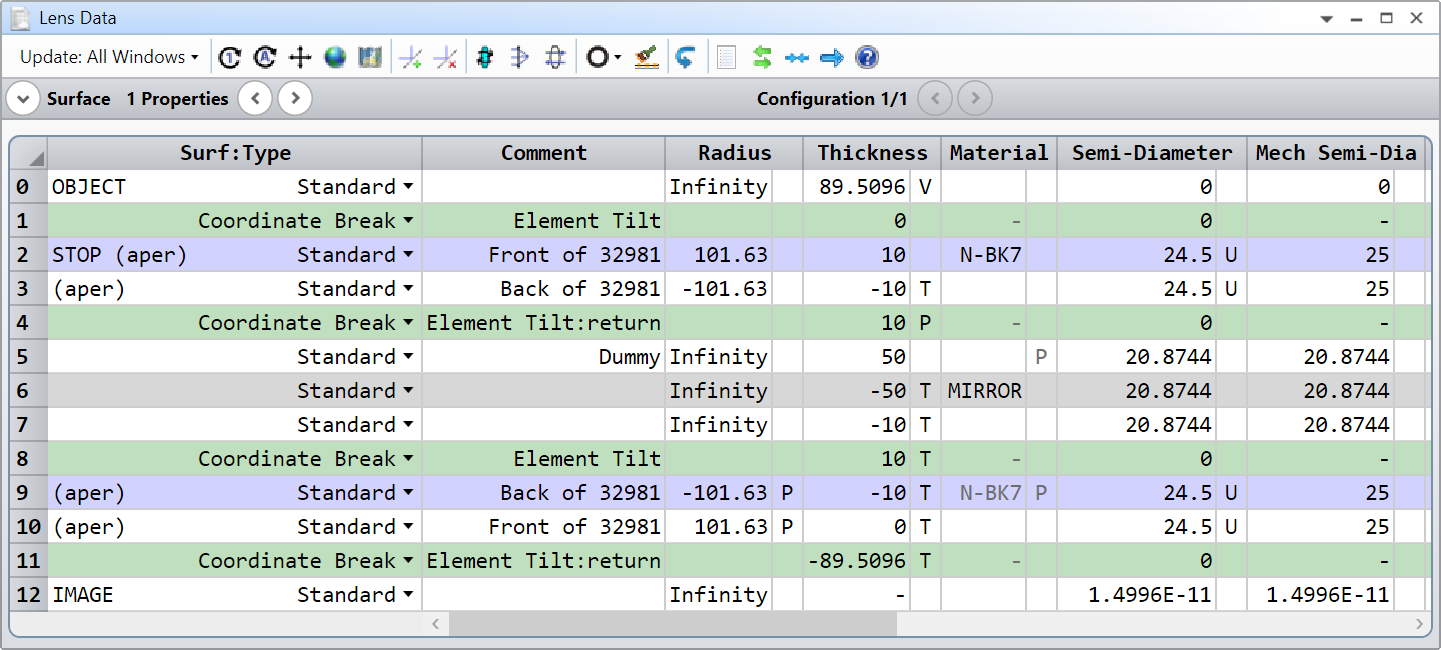
Task: Click the U solve cell on STOP semi-diameter
Action: click(1231, 255)
